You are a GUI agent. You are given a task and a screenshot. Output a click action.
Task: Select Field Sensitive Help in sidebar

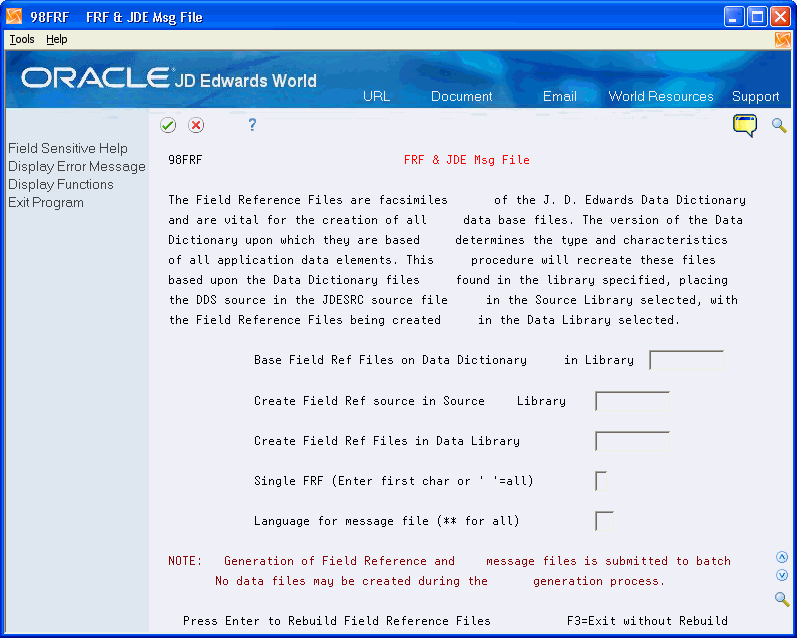point(68,148)
